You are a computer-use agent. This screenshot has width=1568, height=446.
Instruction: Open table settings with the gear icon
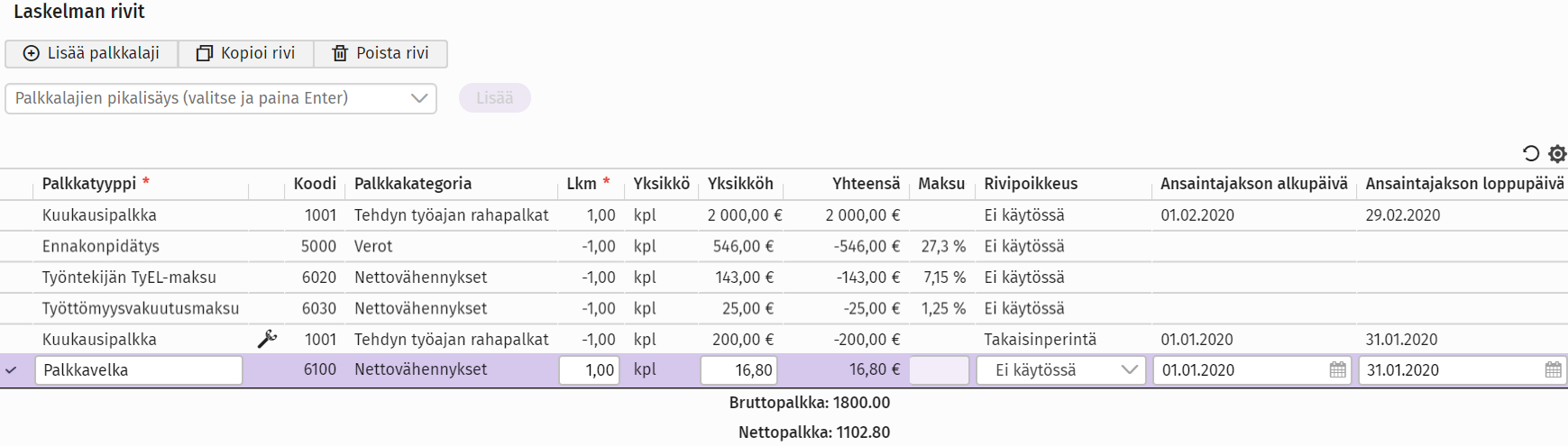[x=1557, y=153]
